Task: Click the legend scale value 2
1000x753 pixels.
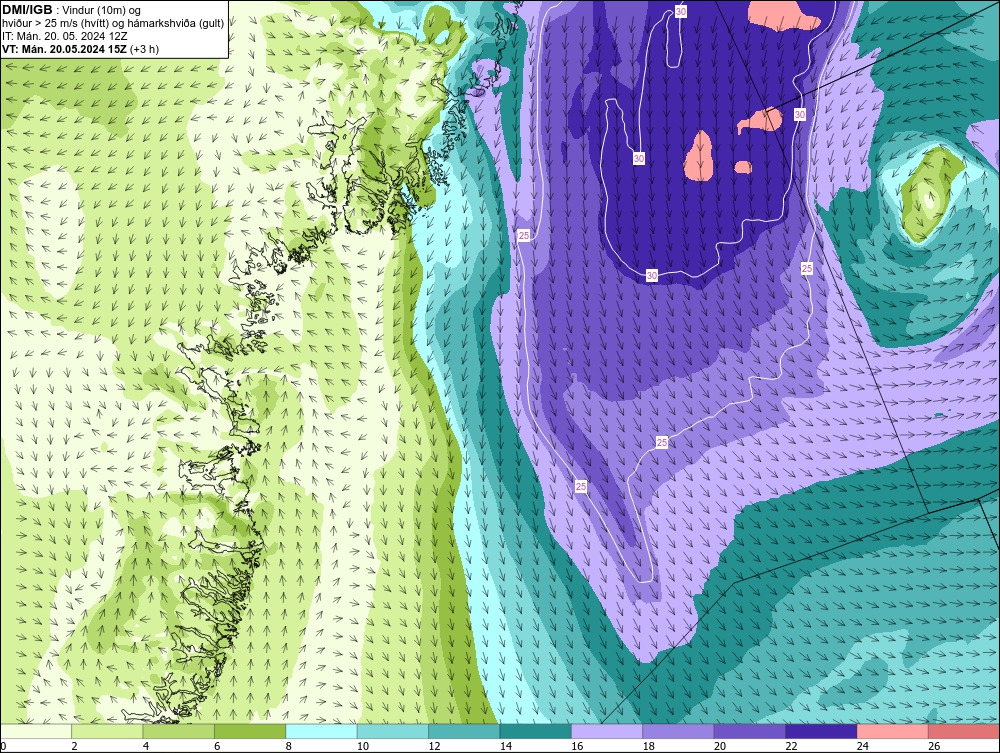Action: pyautogui.click(x=75, y=746)
